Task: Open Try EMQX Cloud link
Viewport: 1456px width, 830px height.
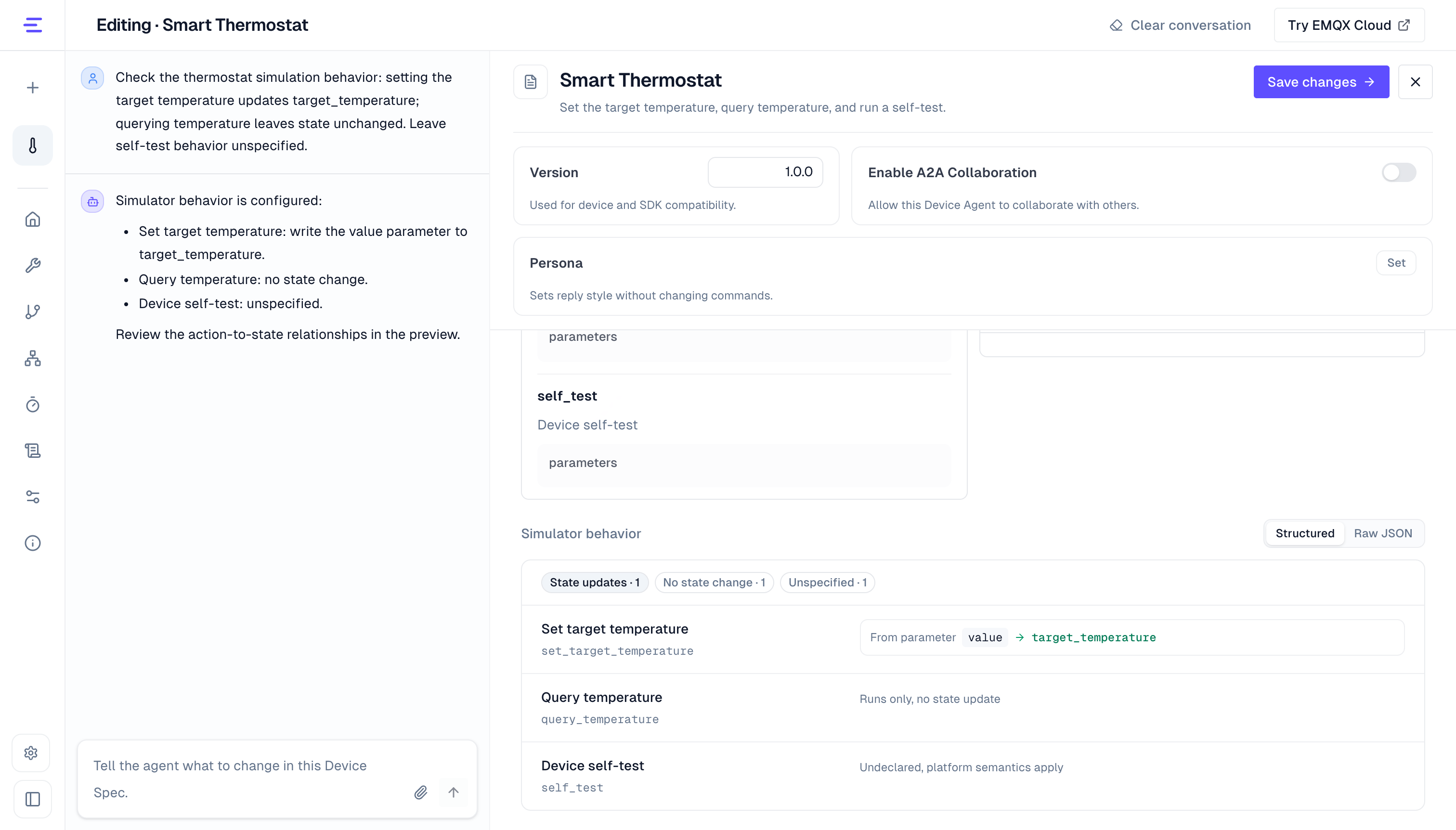Action: [1349, 25]
